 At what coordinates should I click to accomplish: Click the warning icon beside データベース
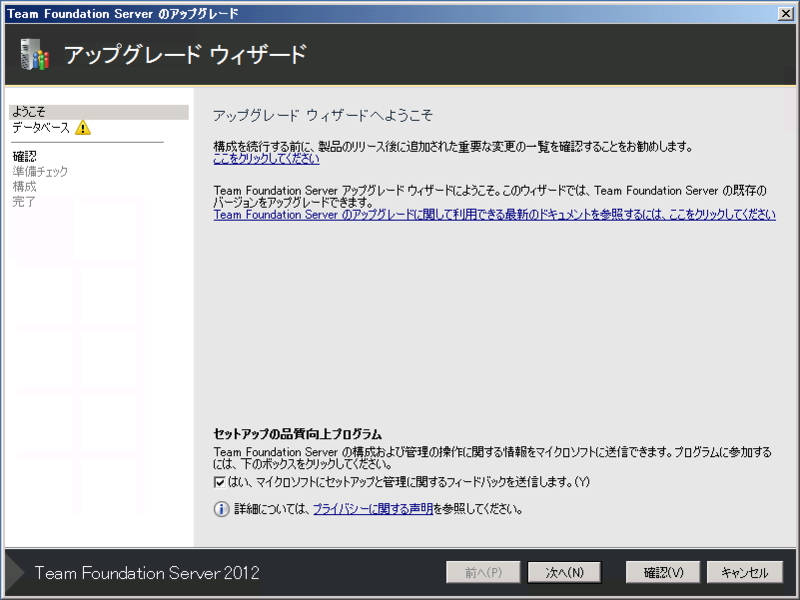[83, 128]
